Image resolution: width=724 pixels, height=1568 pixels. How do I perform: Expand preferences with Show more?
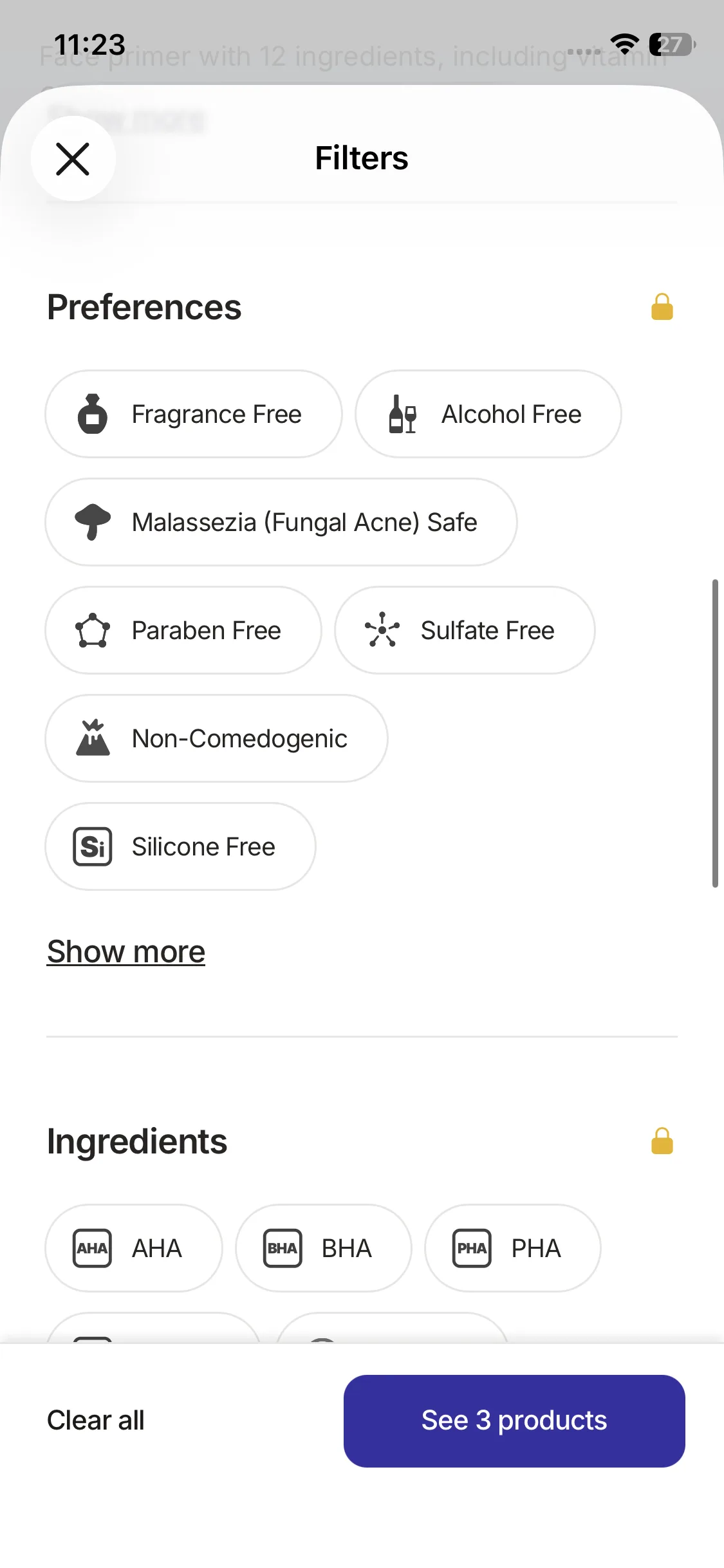[126, 951]
